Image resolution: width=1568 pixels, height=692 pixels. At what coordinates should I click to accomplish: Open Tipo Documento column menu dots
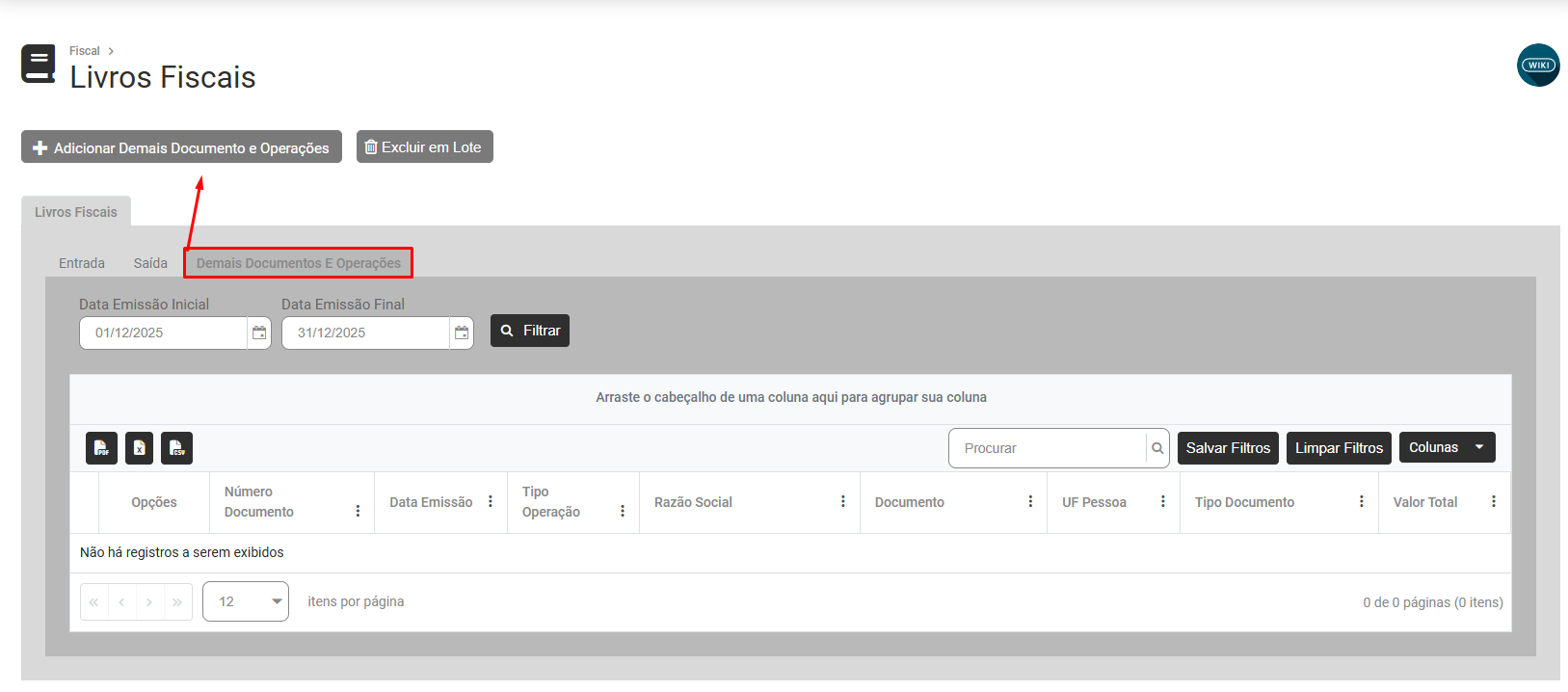(x=1362, y=501)
